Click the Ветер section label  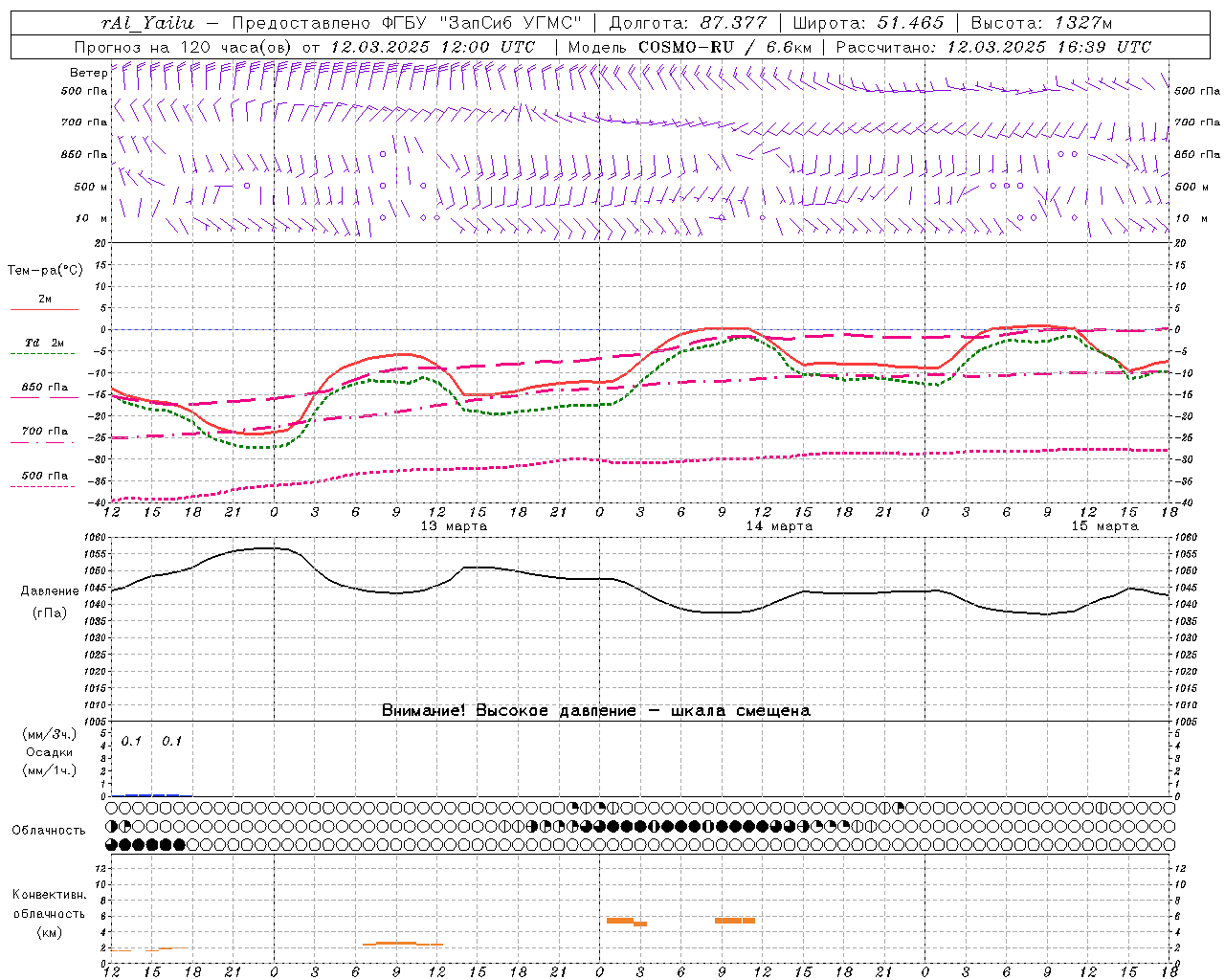88,73
